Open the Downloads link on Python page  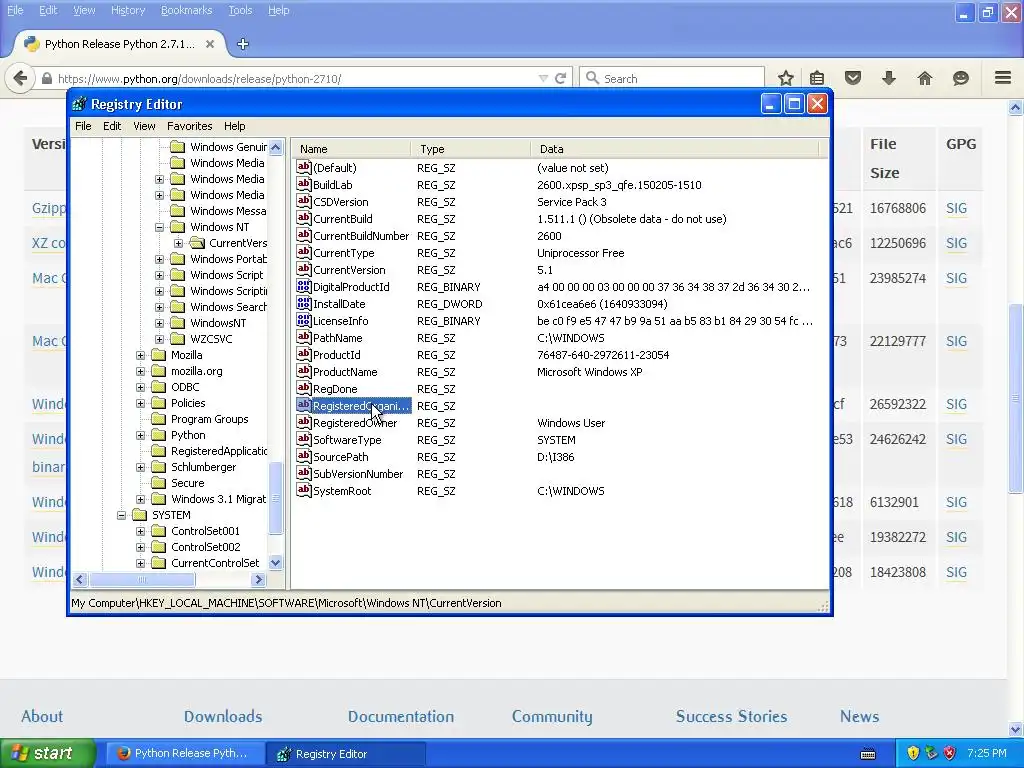(x=223, y=716)
